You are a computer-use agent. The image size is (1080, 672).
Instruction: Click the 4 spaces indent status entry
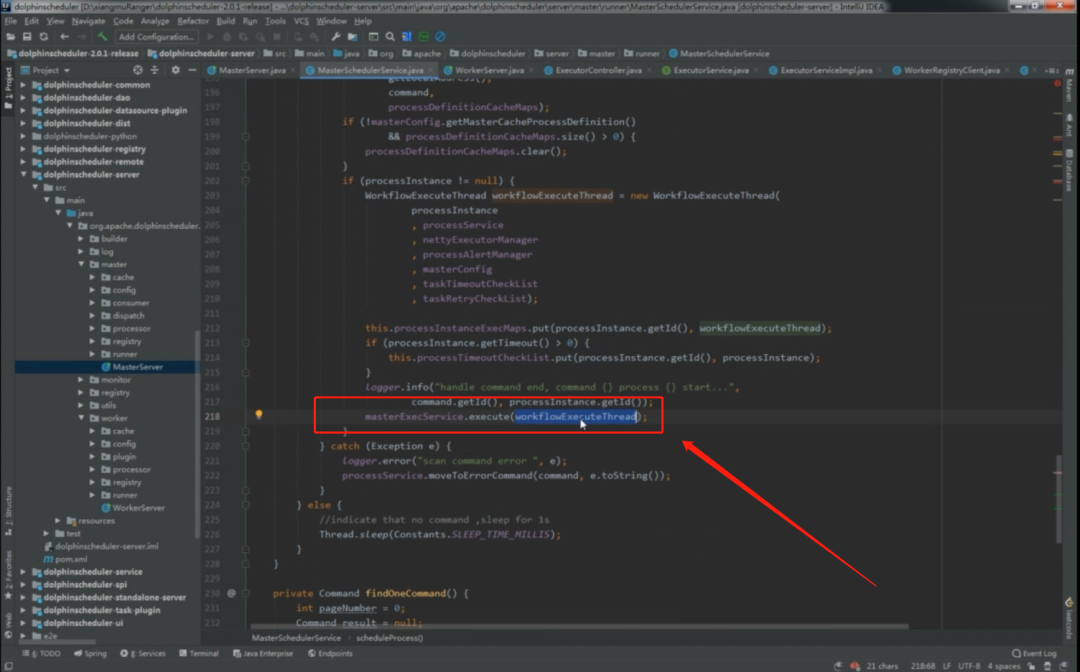[1004, 666]
